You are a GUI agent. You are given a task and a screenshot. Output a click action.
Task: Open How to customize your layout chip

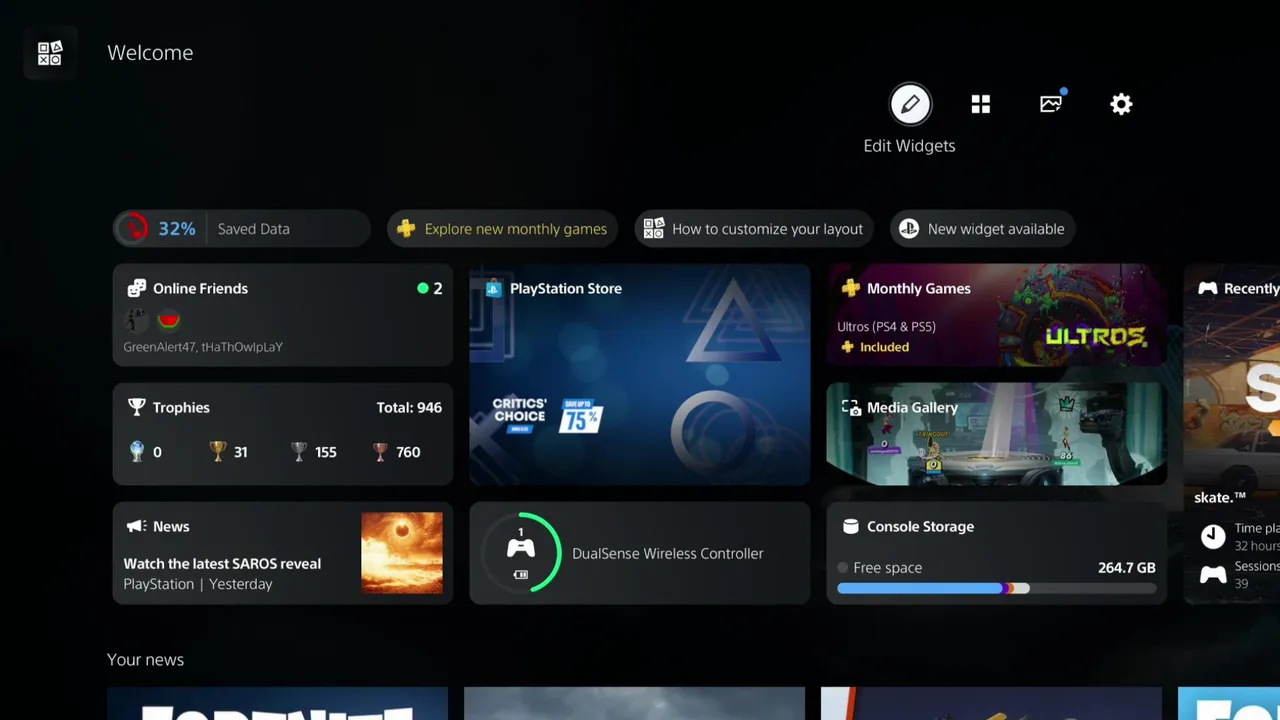(754, 229)
